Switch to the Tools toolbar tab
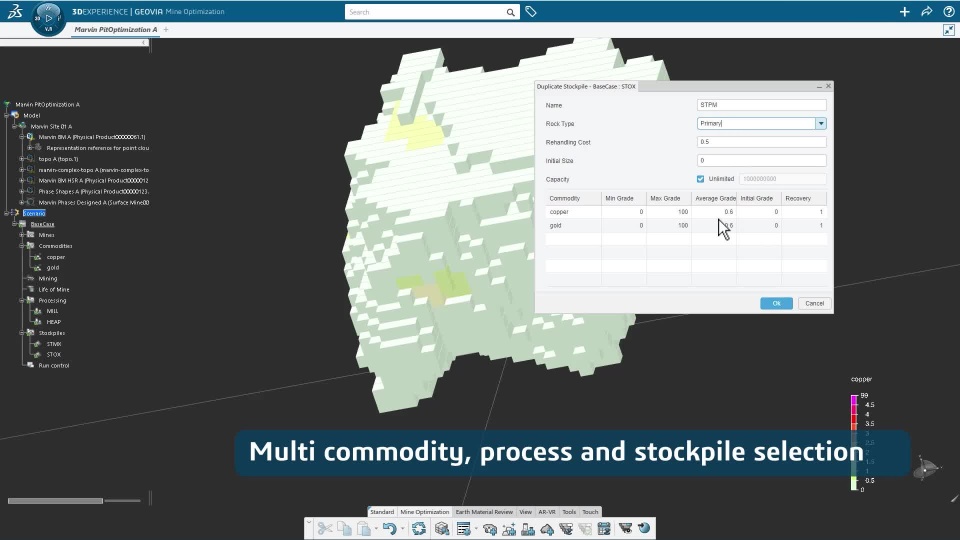Viewport: 960px width, 540px height. click(x=569, y=512)
